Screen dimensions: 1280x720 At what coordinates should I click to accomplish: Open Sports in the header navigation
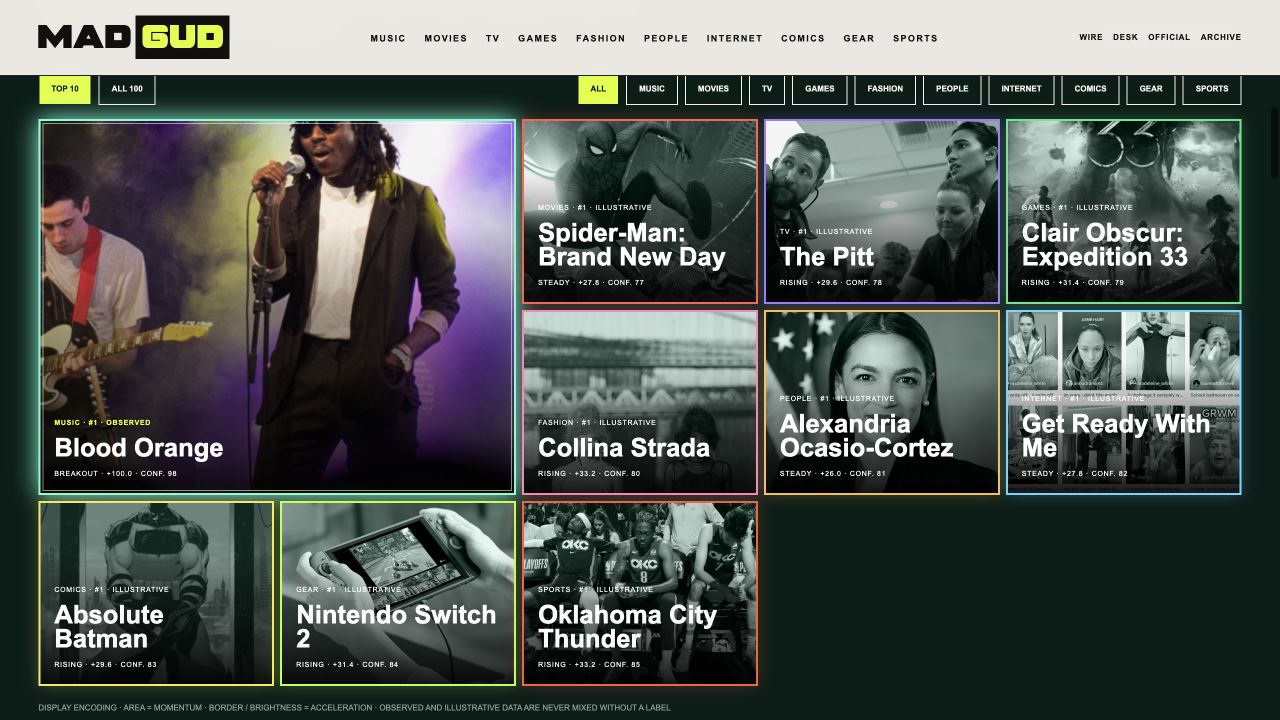pos(915,38)
